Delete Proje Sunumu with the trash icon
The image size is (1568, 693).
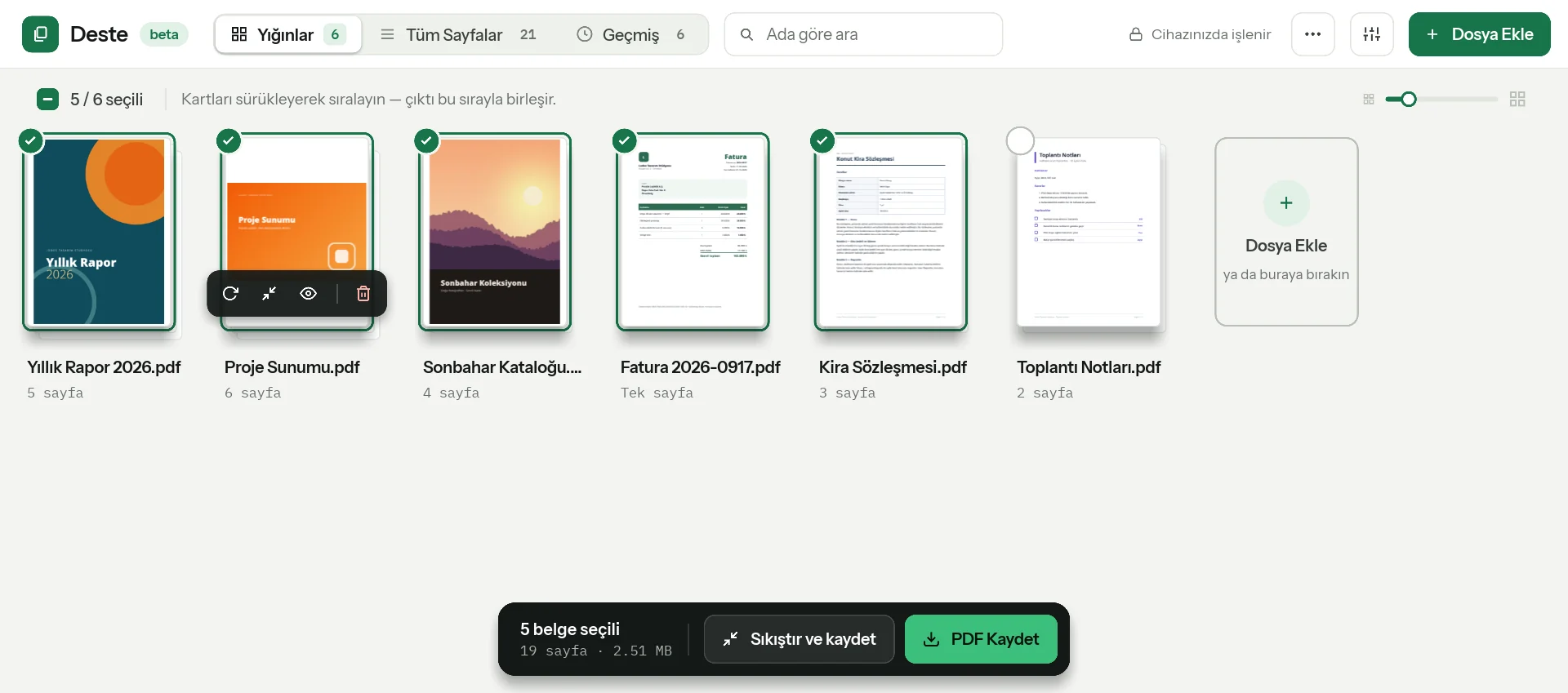[x=363, y=294]
